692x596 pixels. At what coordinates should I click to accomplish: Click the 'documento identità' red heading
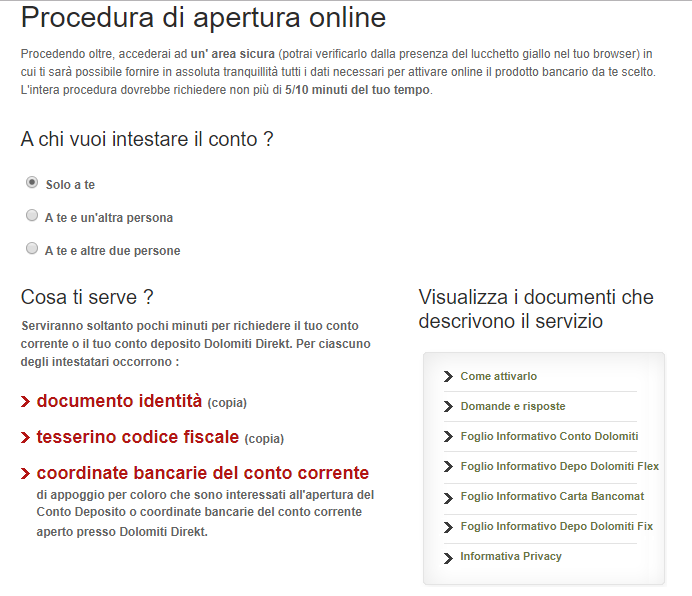pos(119,401)
